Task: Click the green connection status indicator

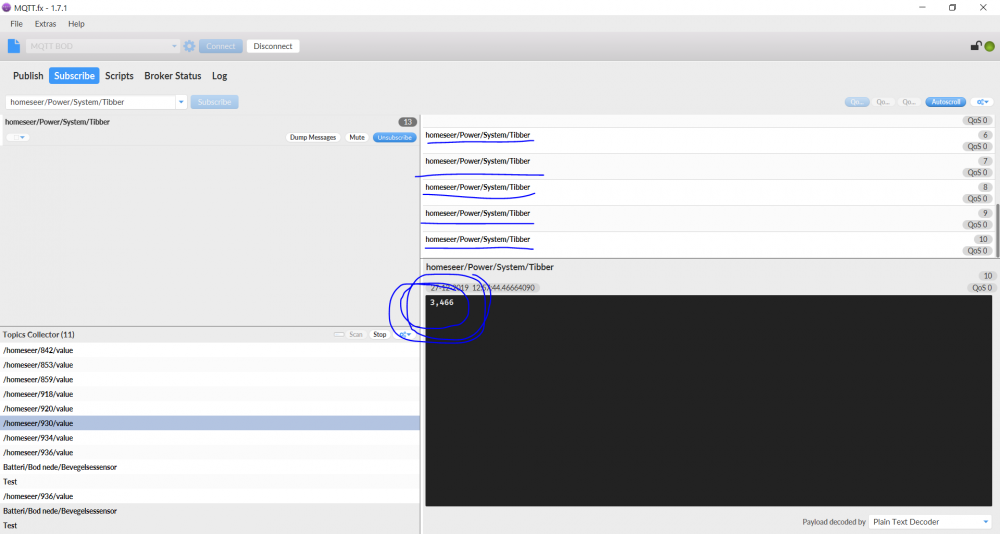Action: point(989,46)
